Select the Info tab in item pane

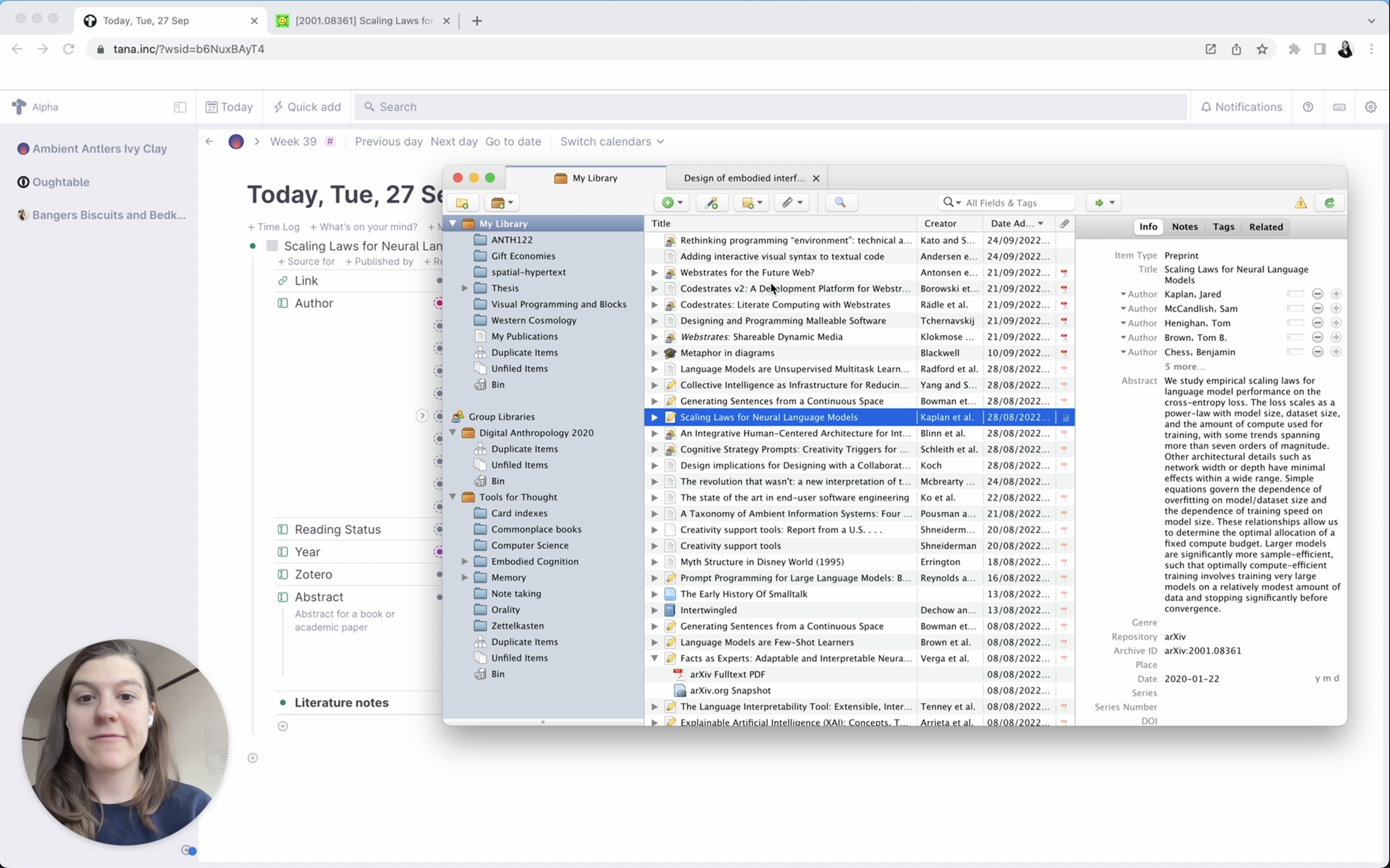pyautogui.click(x=1148, y=227)
